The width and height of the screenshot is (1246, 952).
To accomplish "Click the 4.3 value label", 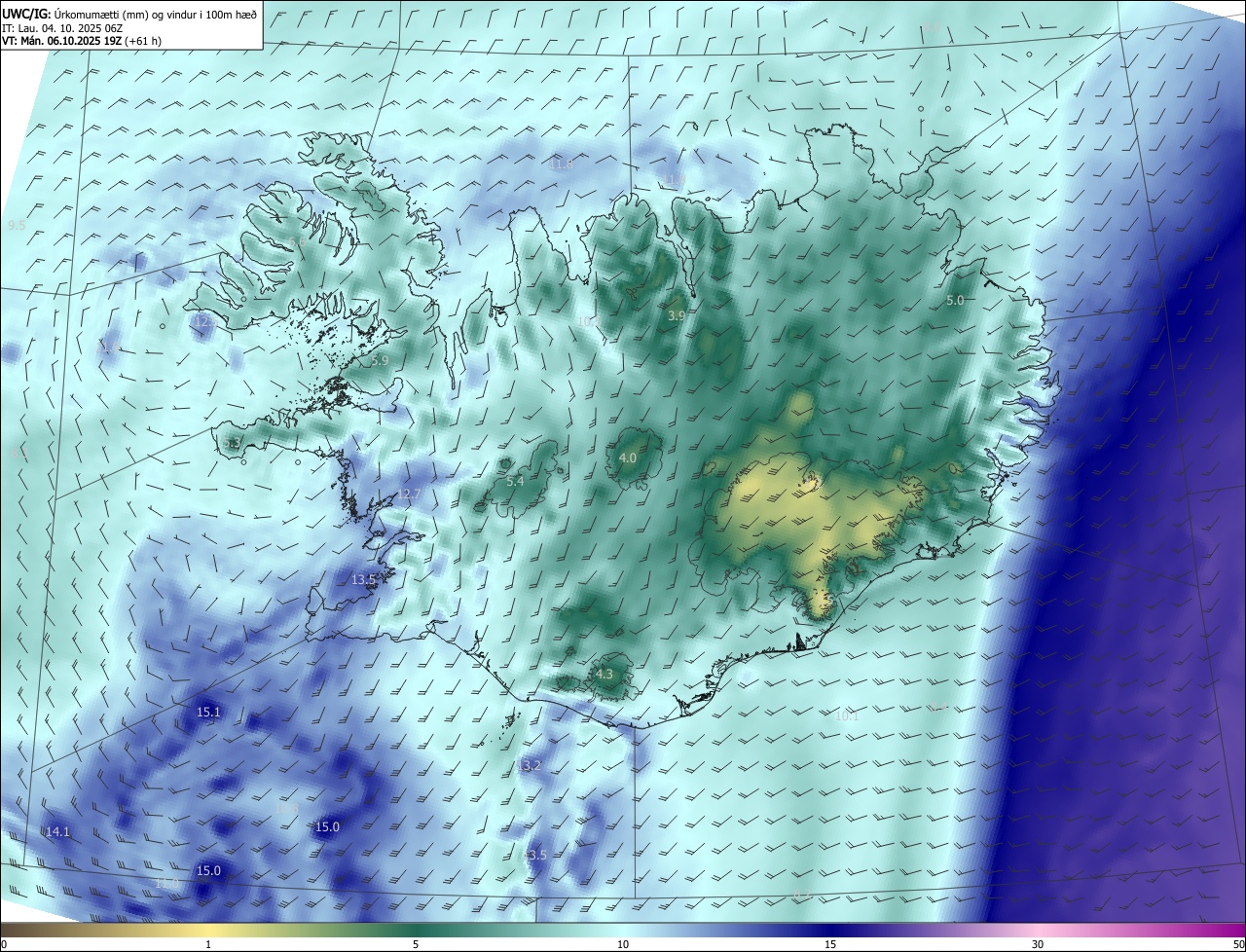I will (605, 674).
